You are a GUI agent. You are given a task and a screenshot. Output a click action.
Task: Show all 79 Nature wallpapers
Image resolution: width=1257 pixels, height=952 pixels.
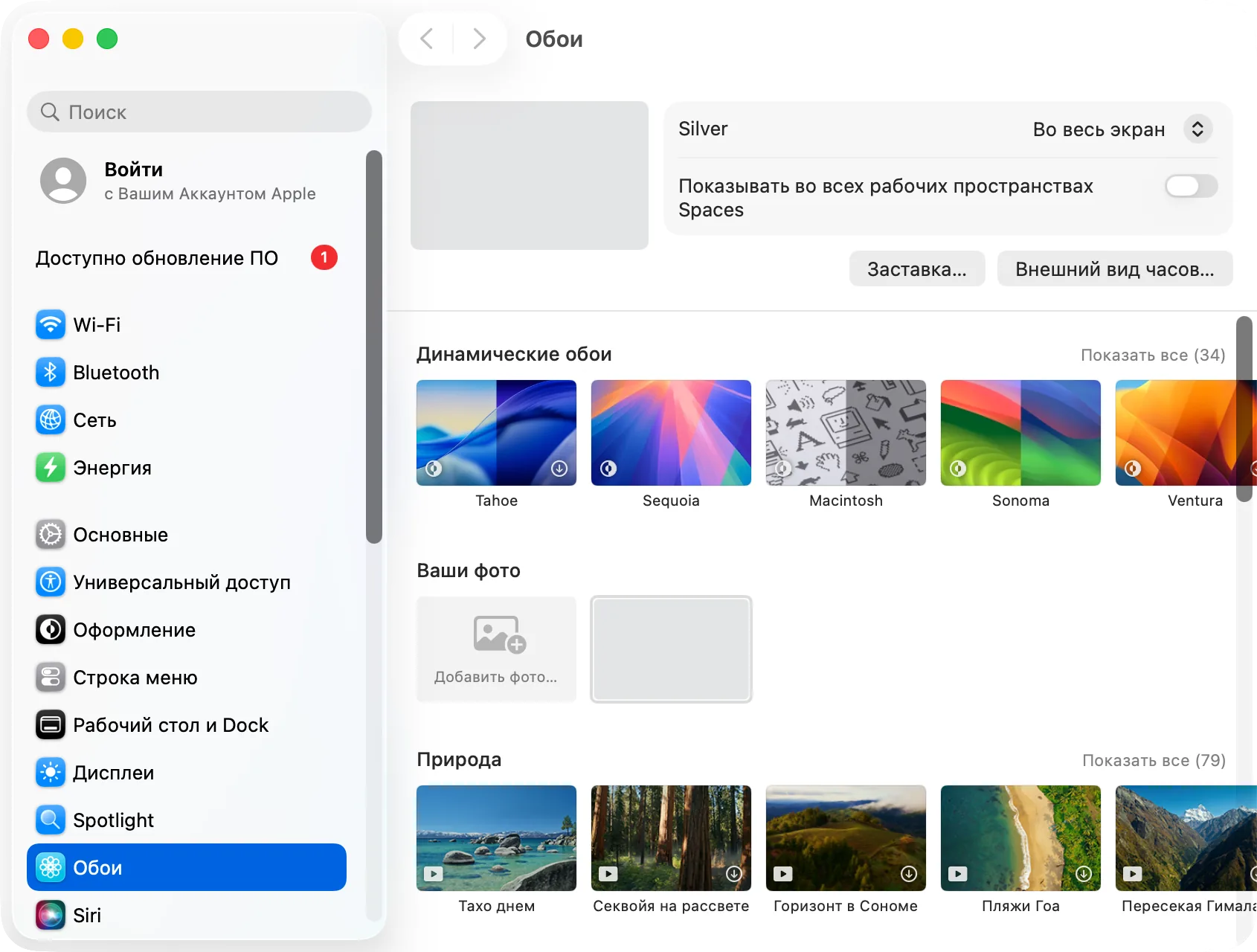(1154, 761)
